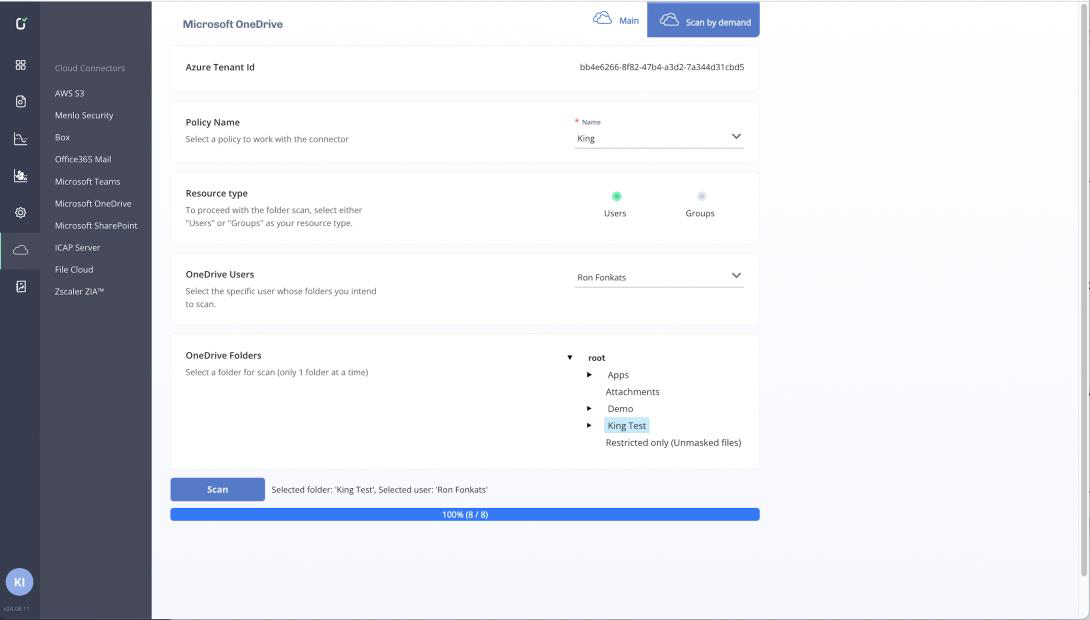Open the dashboard grid icon

(x=21, y=65)
